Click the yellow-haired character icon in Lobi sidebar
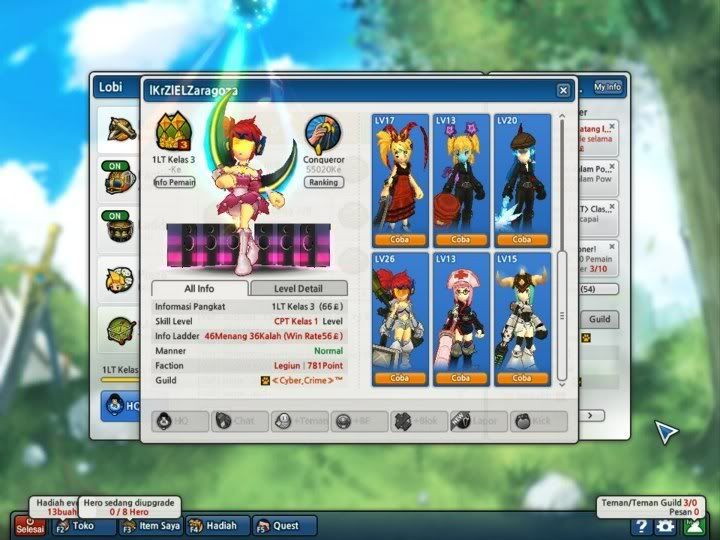Image resolution: width=720 pixels, height=540 pixels. click(x=119, y=280)
